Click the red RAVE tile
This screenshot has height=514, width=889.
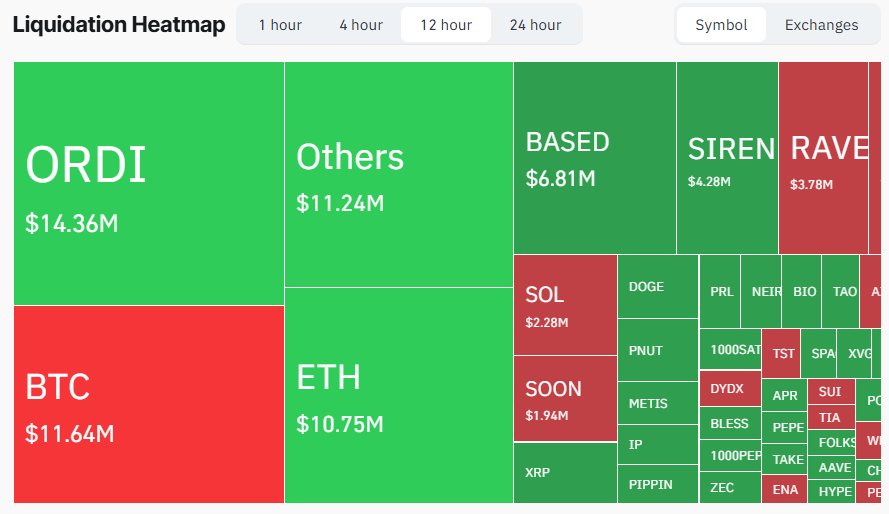click(x=823, y=157)
